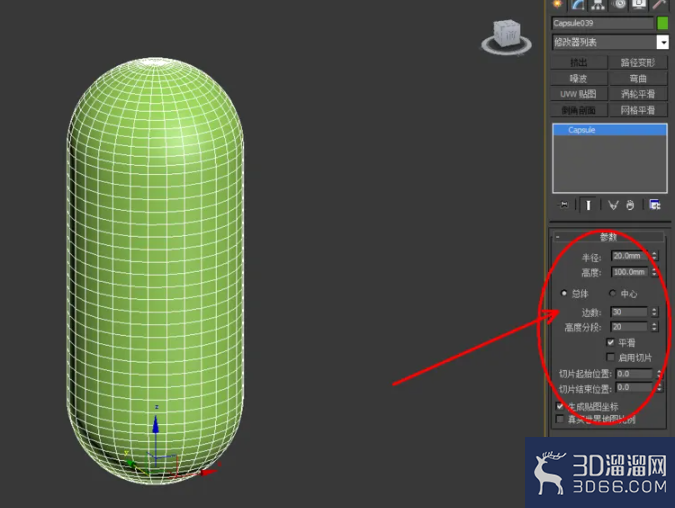Click the 高度分段 value field 20
Image resolution: width=675 pixels, height=508 pixels.
629,327
